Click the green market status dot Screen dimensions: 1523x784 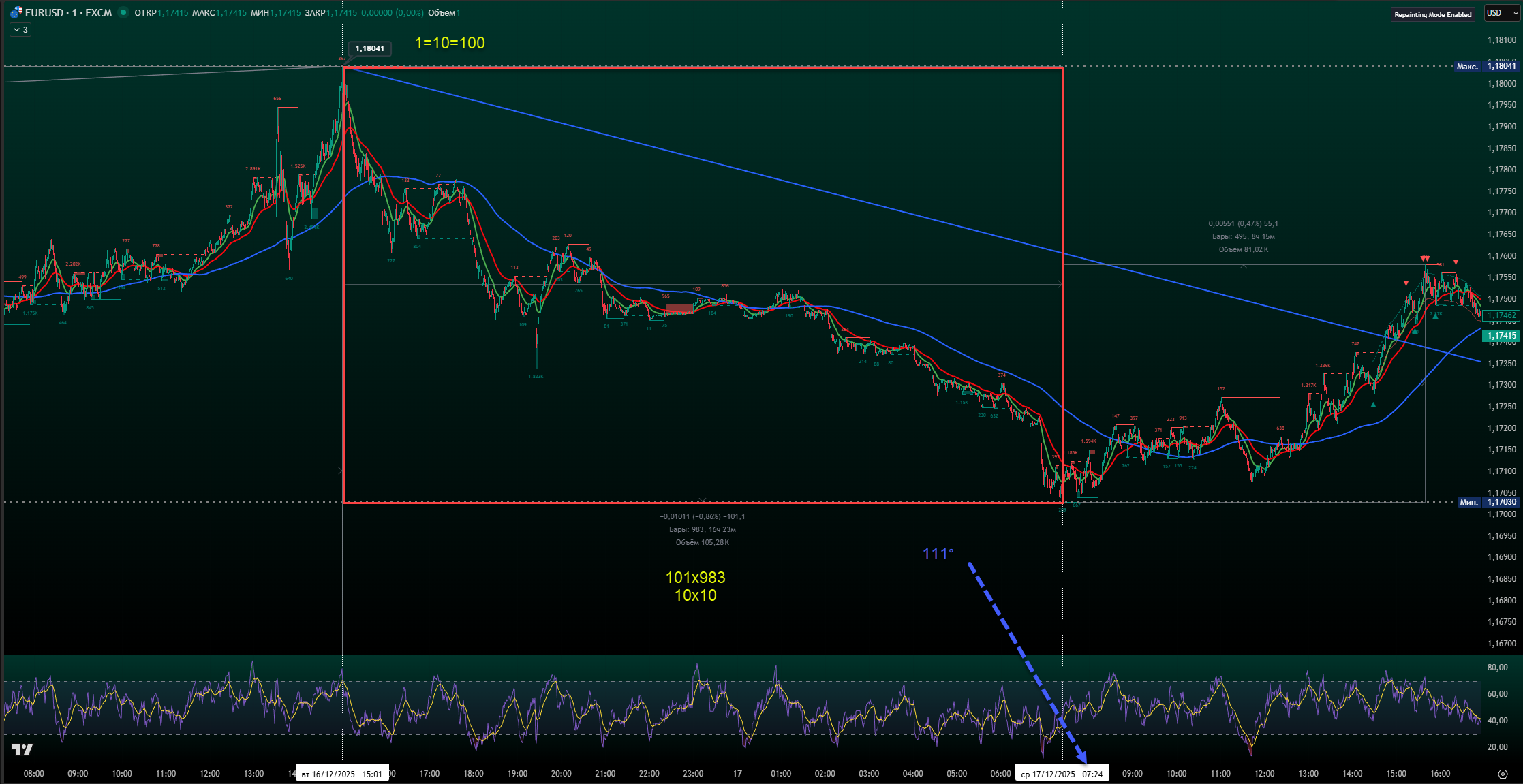tap(123, 12)
